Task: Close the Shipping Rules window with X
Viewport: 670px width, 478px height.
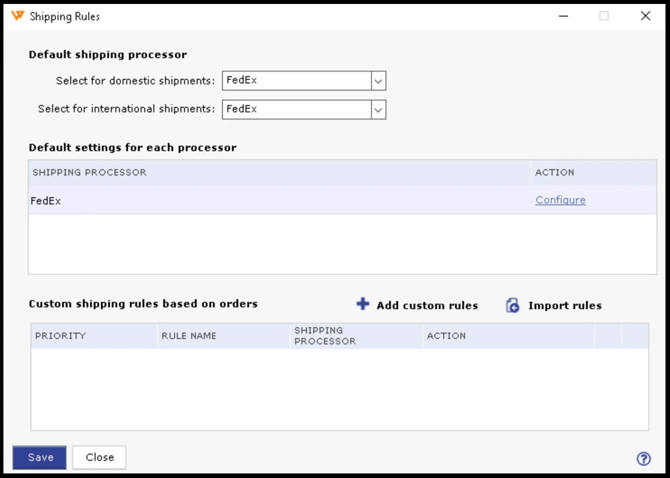Action: [x=645, y=16]
